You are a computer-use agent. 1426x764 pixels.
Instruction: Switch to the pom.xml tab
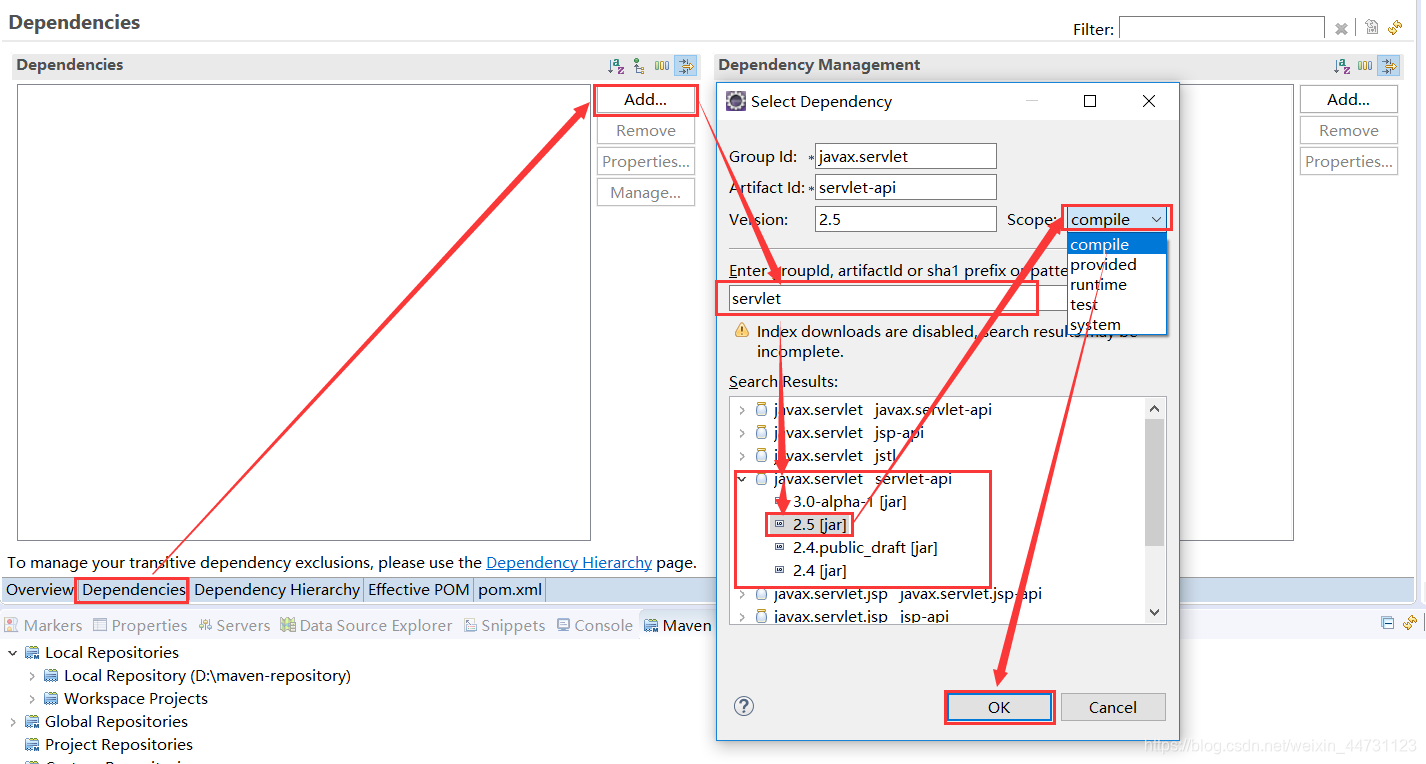pos(510,589)
